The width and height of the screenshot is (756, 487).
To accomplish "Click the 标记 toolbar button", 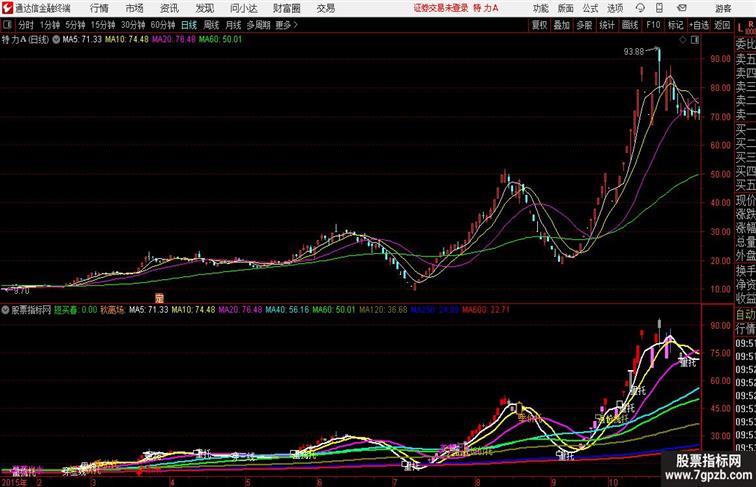I will (x=675, y=25).
